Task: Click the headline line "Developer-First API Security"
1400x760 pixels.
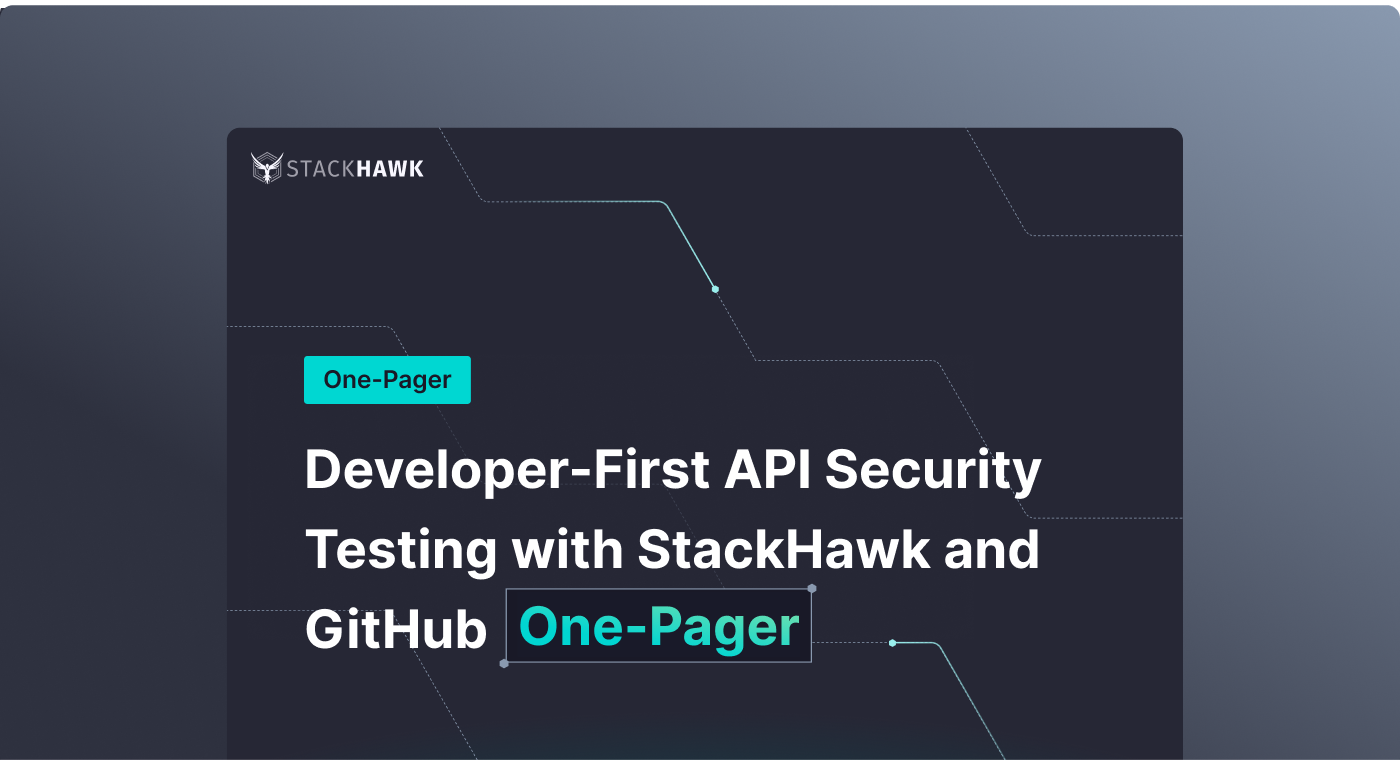Action: pyautogui.click(x=673, y=472)
